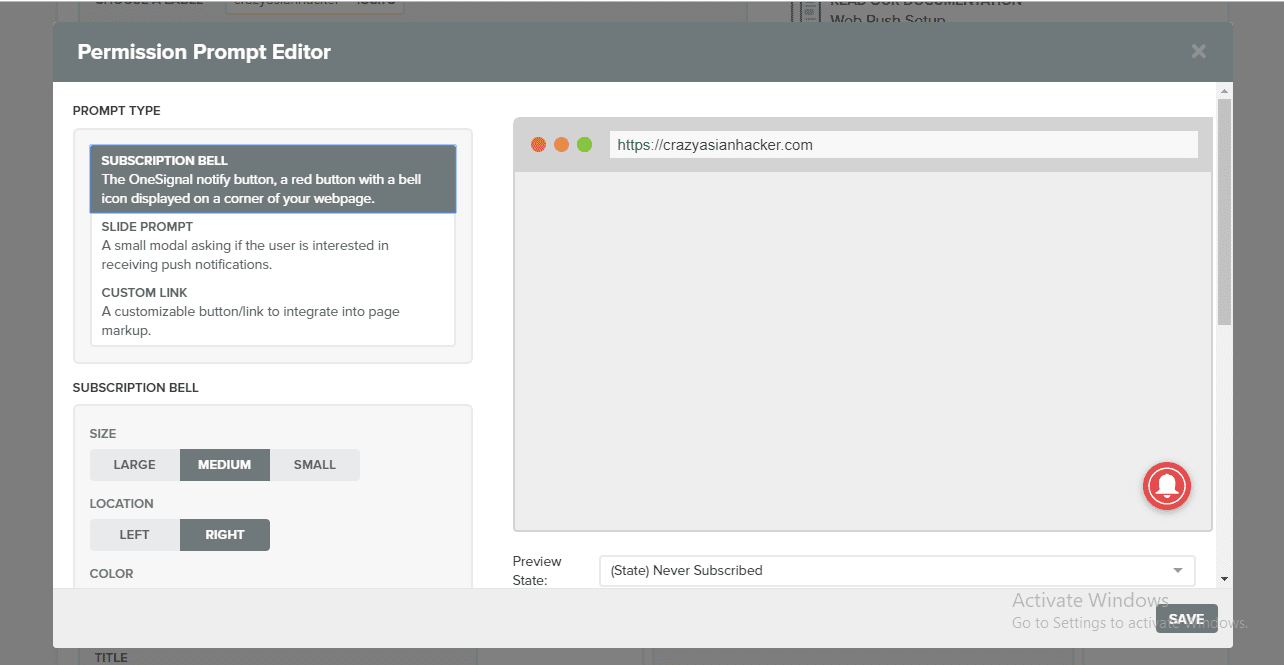Click the SAVE button
Image resolution: width=1284 pixels, height=665 pixels.
click(x=1186, y=618)
